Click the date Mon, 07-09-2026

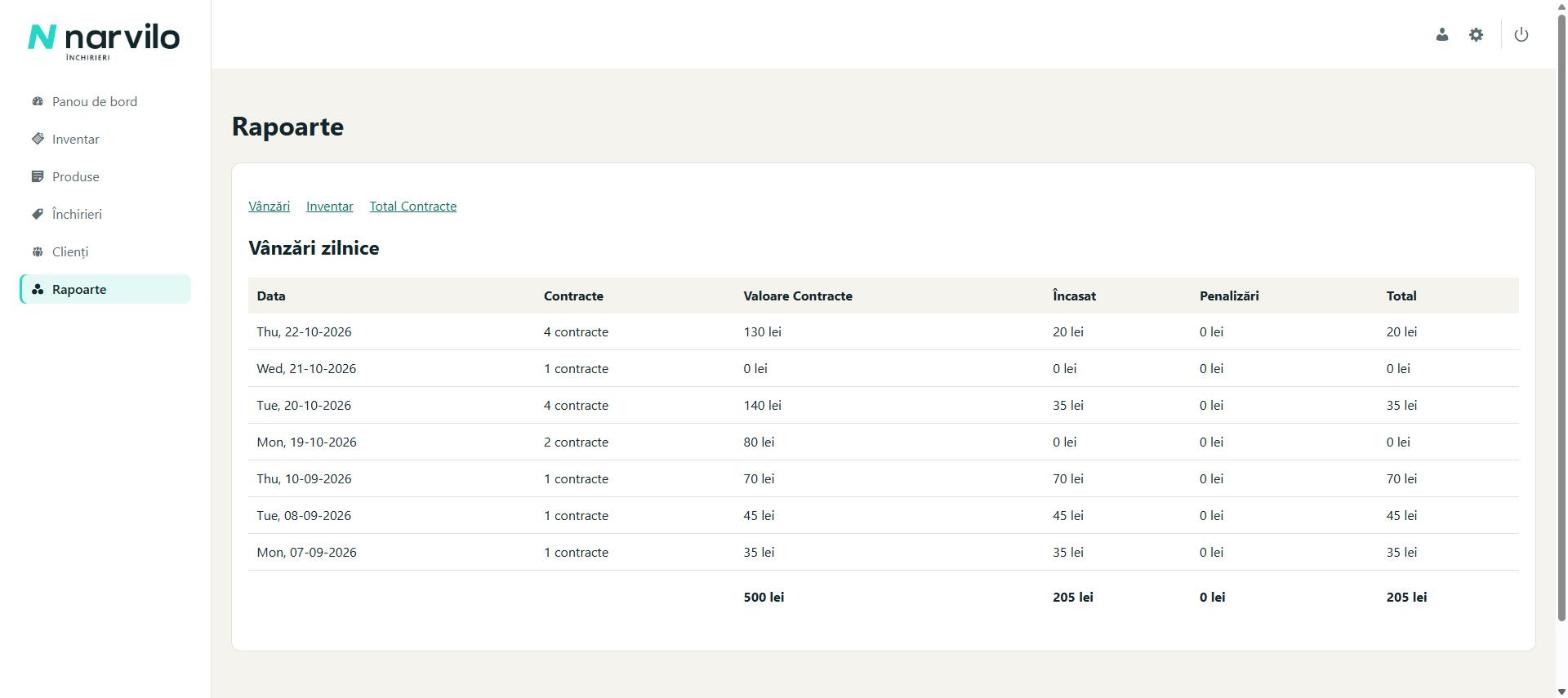click(x=307, y=552)
